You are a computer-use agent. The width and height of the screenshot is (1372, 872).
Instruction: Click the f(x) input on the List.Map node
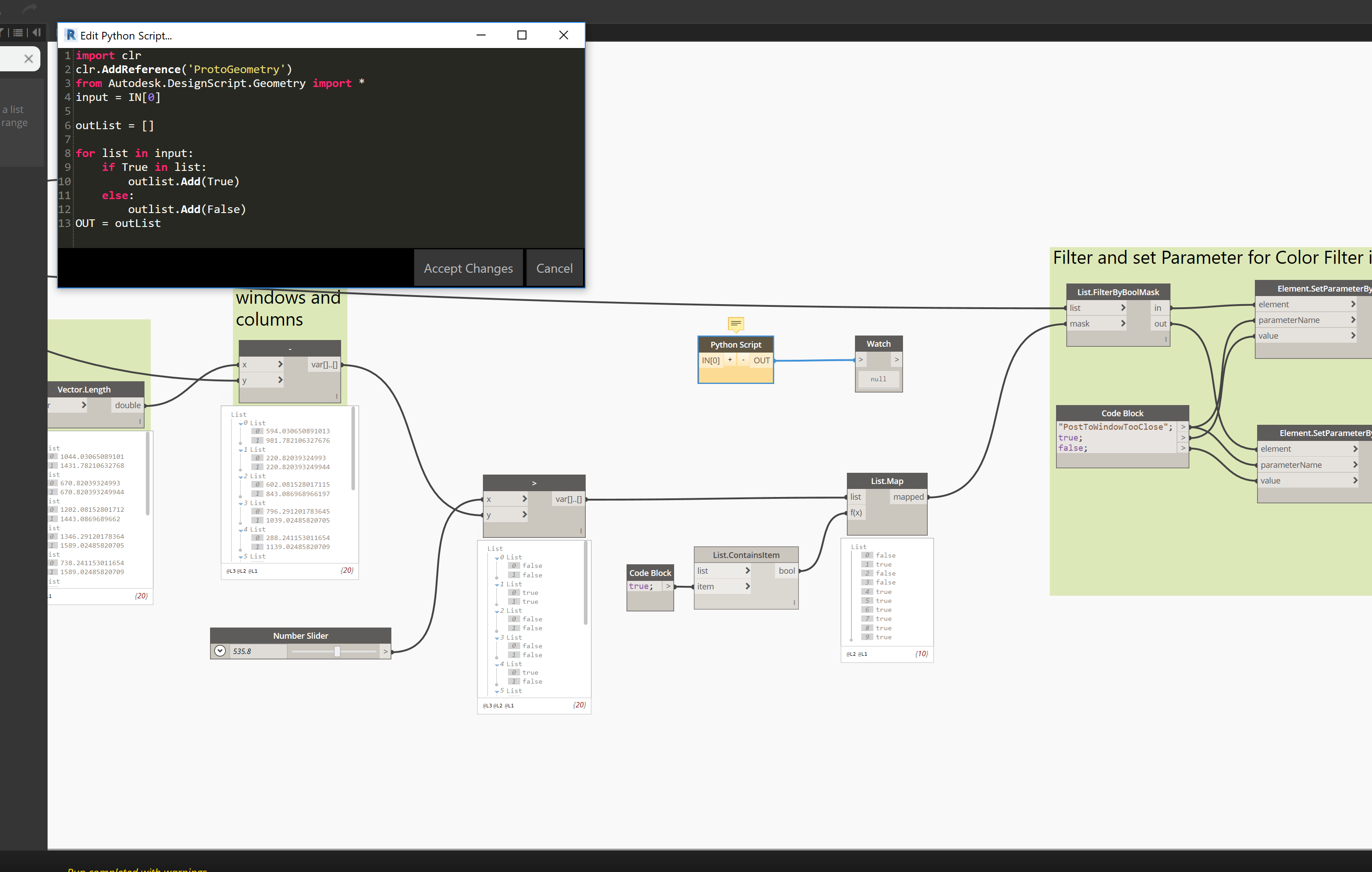(x=856, y=513)
